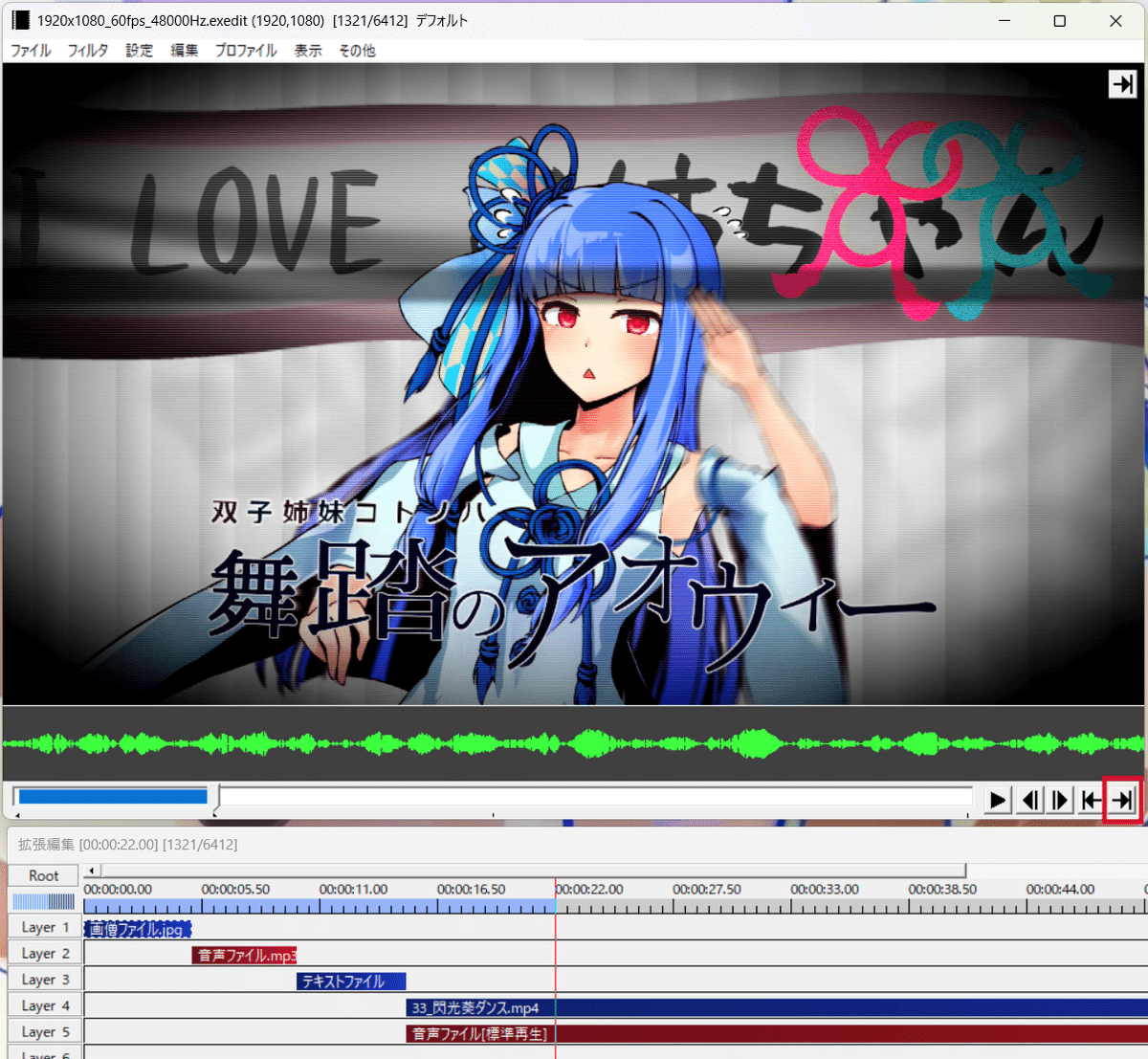Select the 33_閃光葵ダンス.mp4 video object
Image resolution: width=1148 pixels, height=1059 pixels.
[777, 1007]
